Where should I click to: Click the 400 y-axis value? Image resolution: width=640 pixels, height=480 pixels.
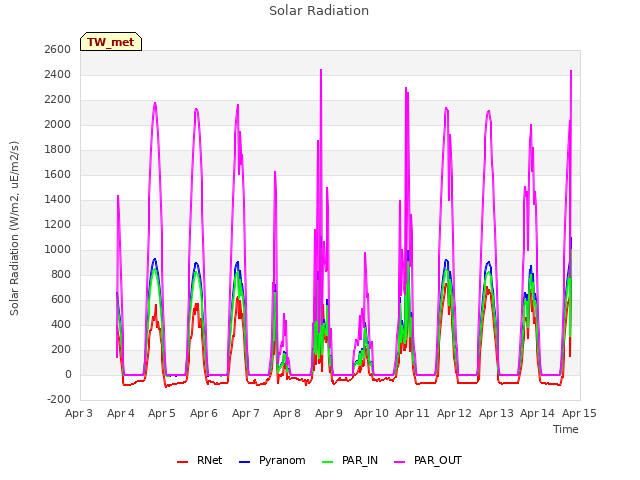(x=61, y=324)
